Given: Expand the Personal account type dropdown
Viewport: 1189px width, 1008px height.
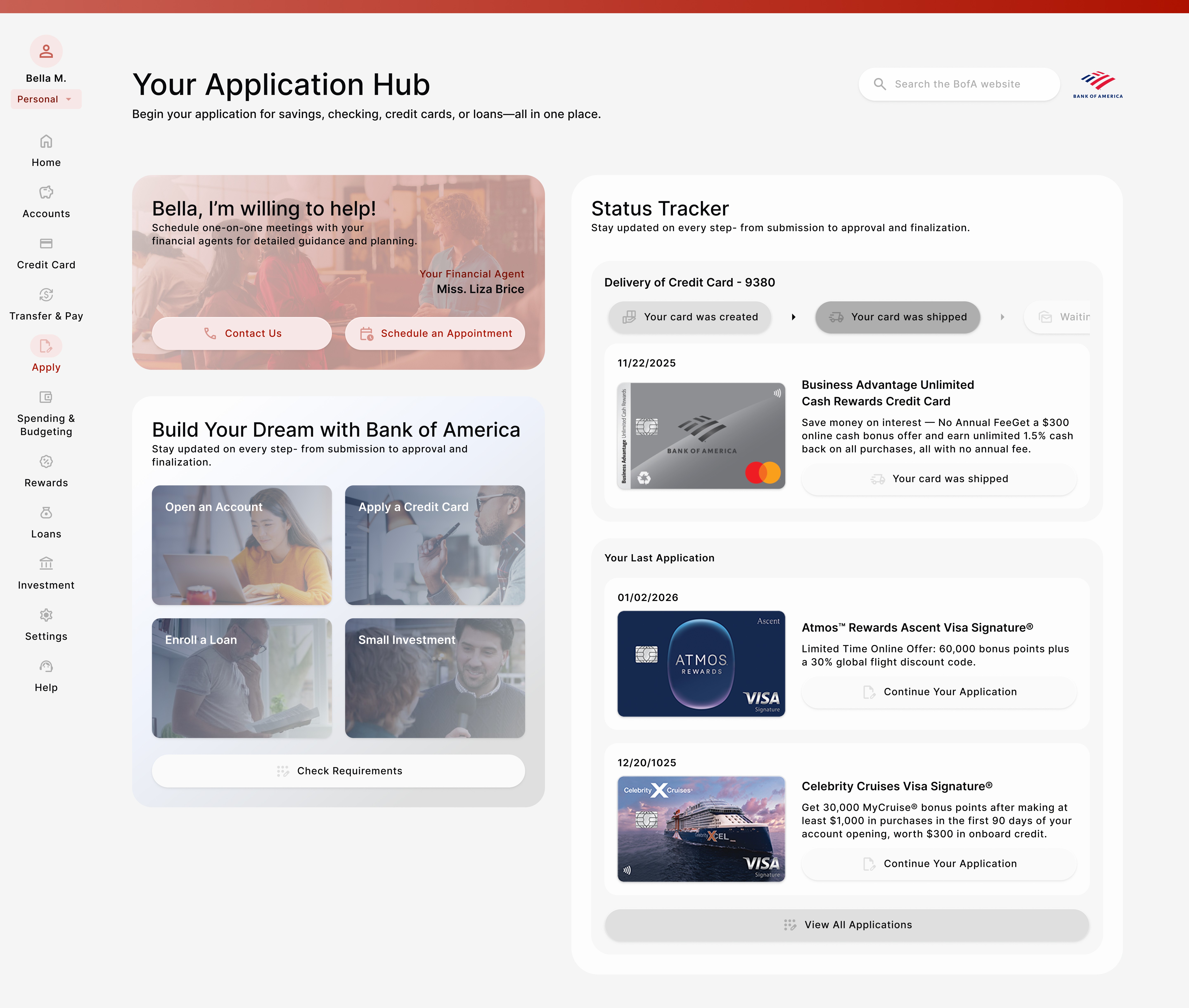Looking at the screenshot, I should [46, 99].
